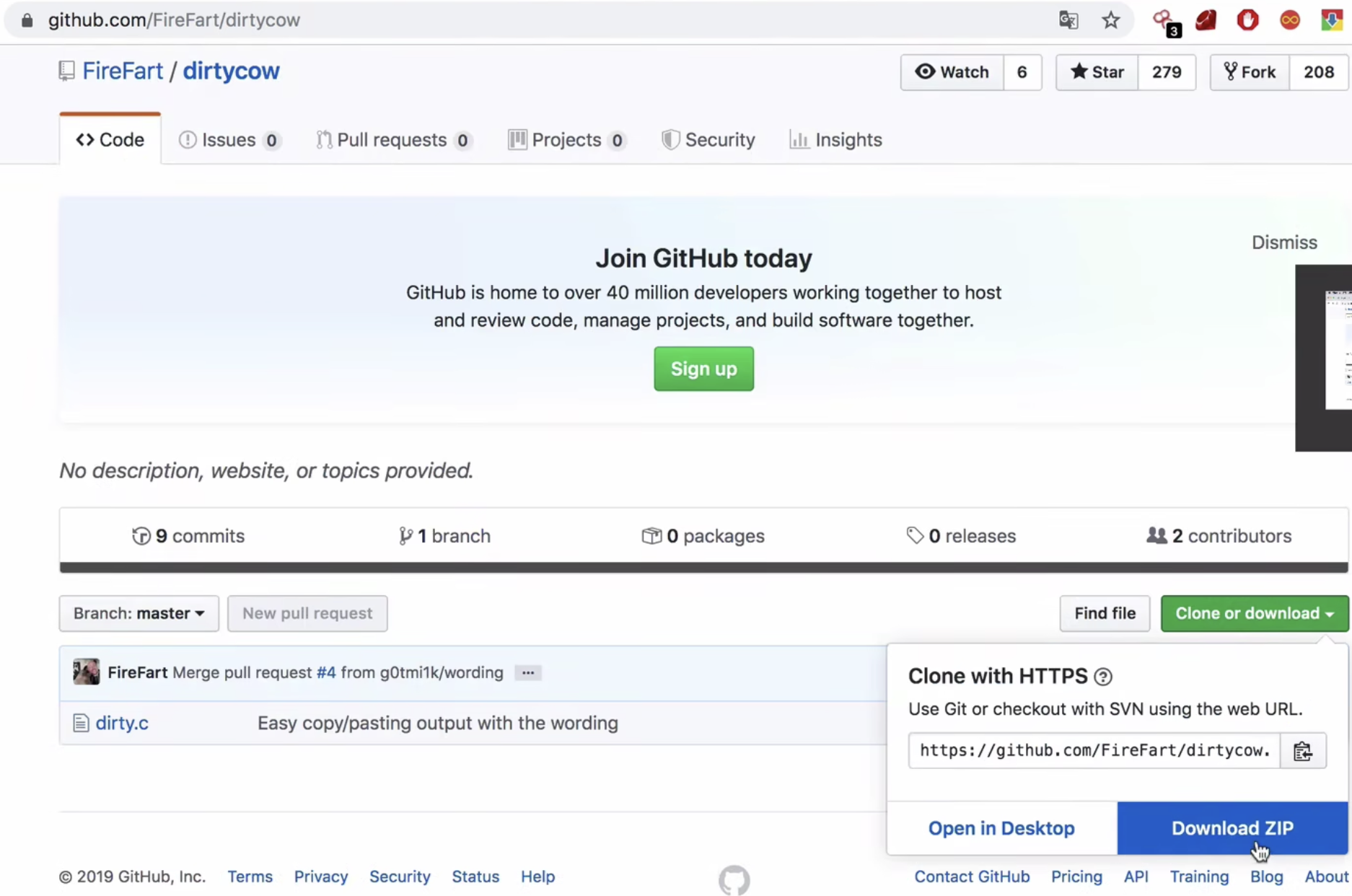Screen dimensions: 1352x896
Task: Star the dirtycow repository
Action: (x=1097, y=72)
